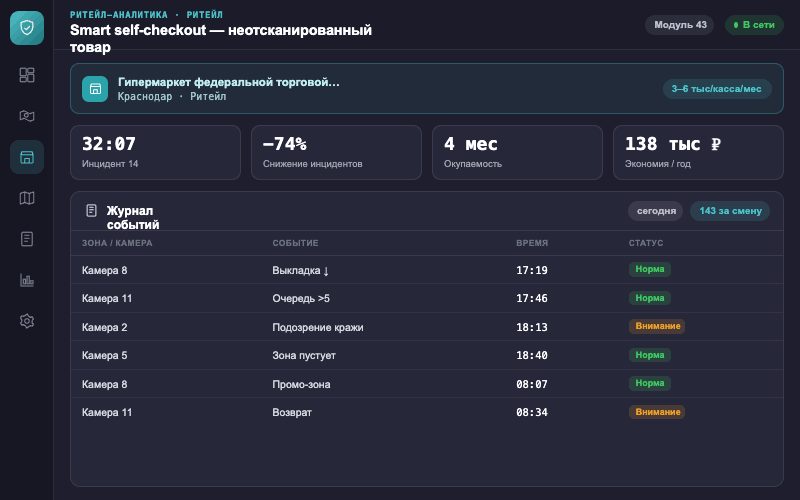Click the РИТЕЙЛ-АНАЛИТИКА · РИТЕЙЛ breadcrumb
The image size is (800, 500).
pyautogui.click(x=146, y=15)
